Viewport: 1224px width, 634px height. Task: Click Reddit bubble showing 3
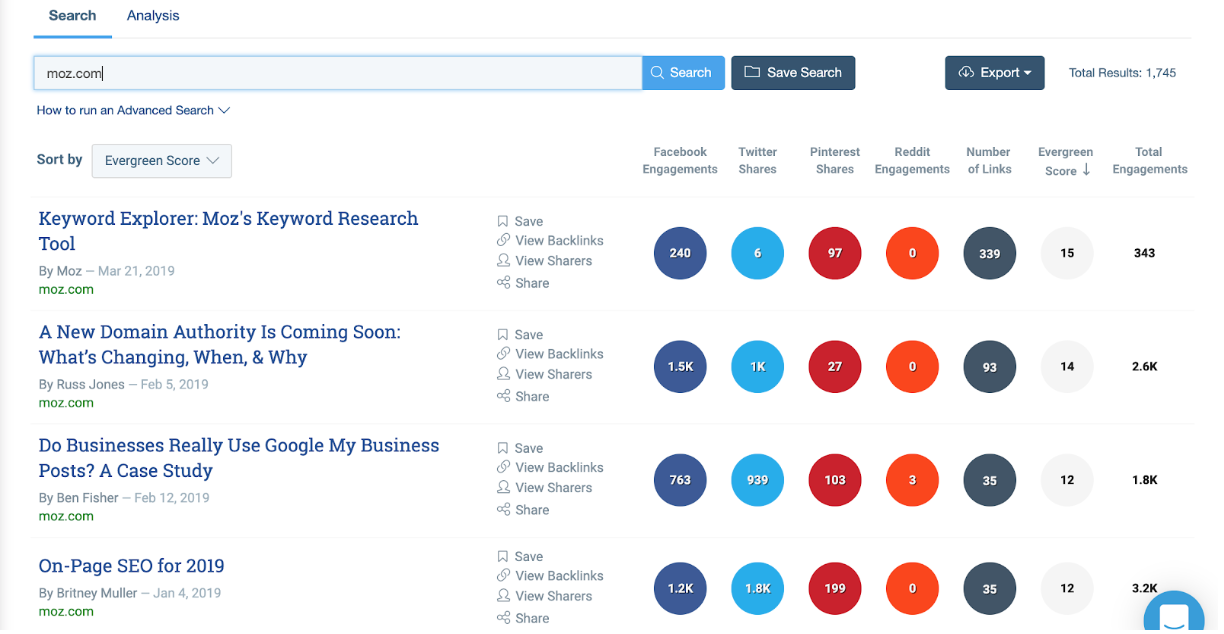click(x=912, y=480)
